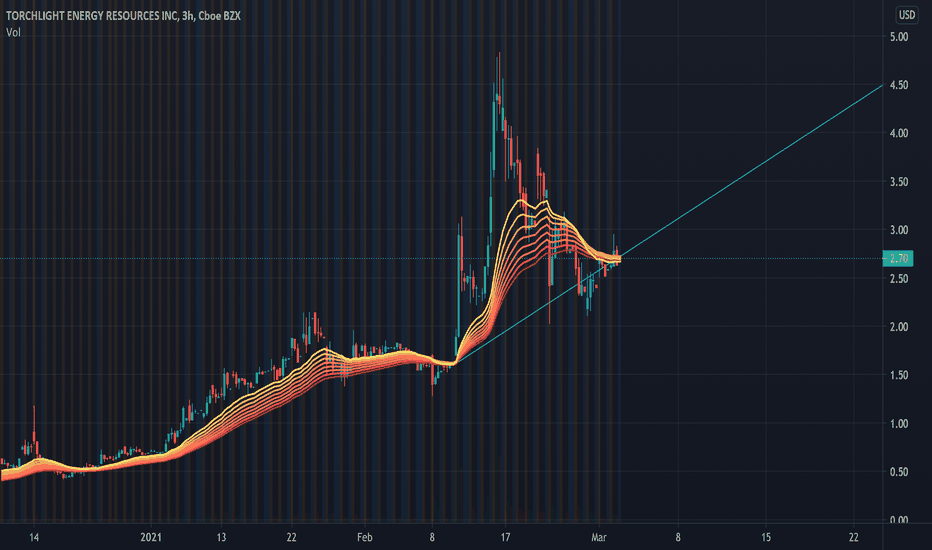Click the 2.00 price axis label
Screen dimensions: 932x550
899,327
